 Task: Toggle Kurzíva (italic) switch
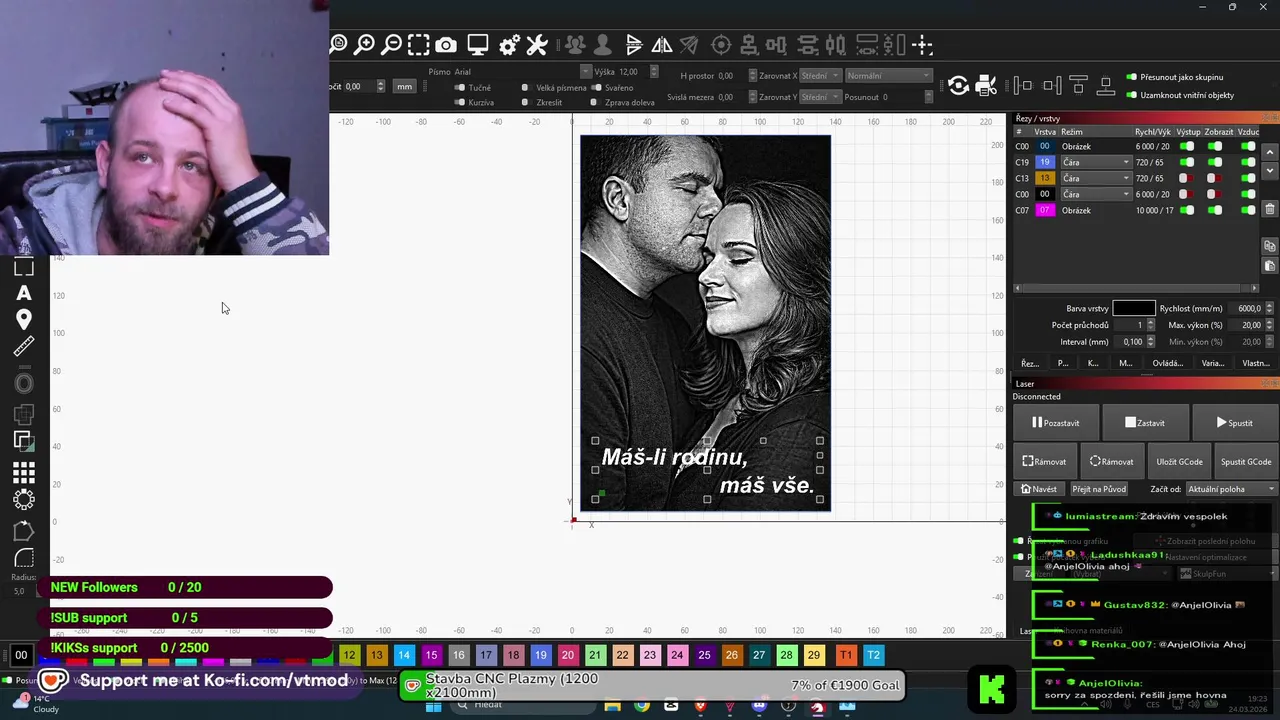460,102
